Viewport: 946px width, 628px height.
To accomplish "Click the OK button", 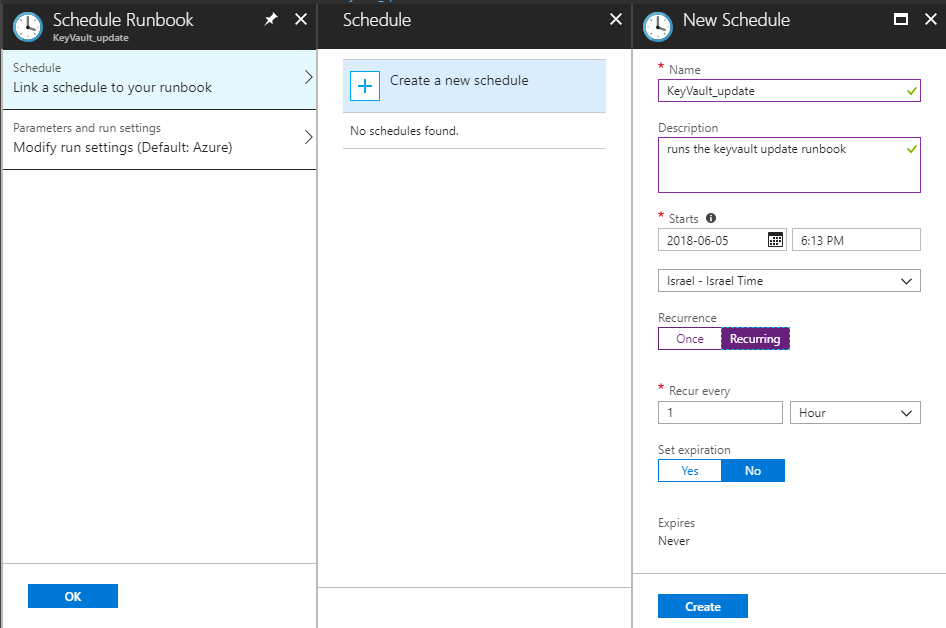I will tap(73, 596).
